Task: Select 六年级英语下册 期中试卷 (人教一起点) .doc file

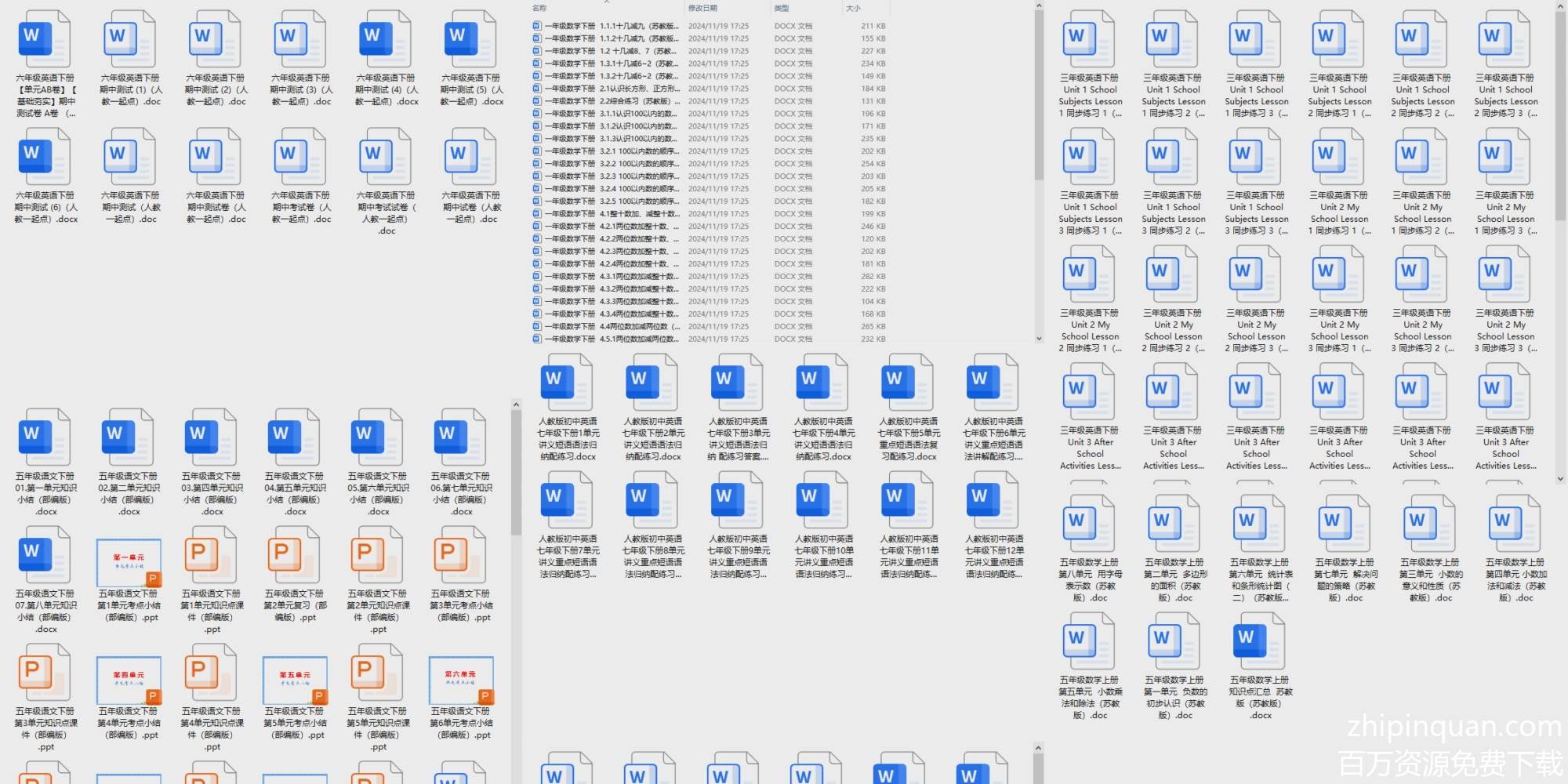Action: click(470, 176)
